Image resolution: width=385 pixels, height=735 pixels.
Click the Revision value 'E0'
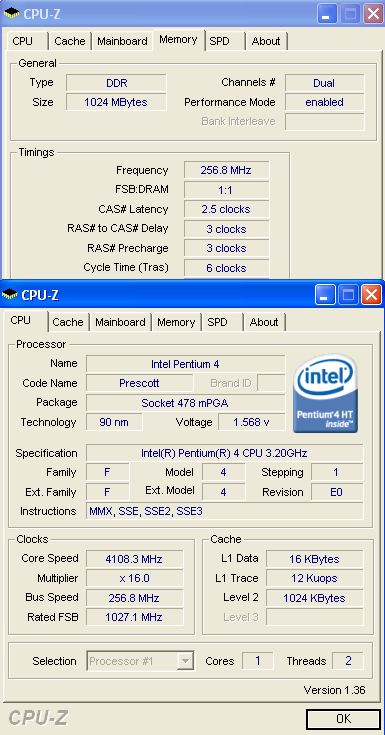click(337, 492)
